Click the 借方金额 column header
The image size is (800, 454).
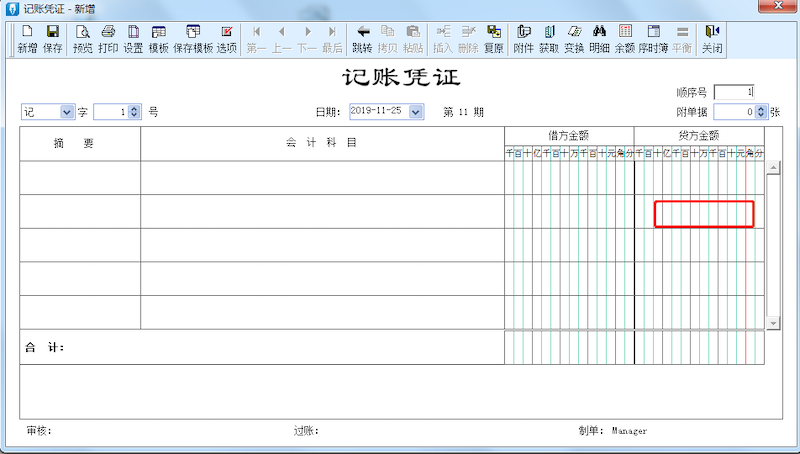569,136
